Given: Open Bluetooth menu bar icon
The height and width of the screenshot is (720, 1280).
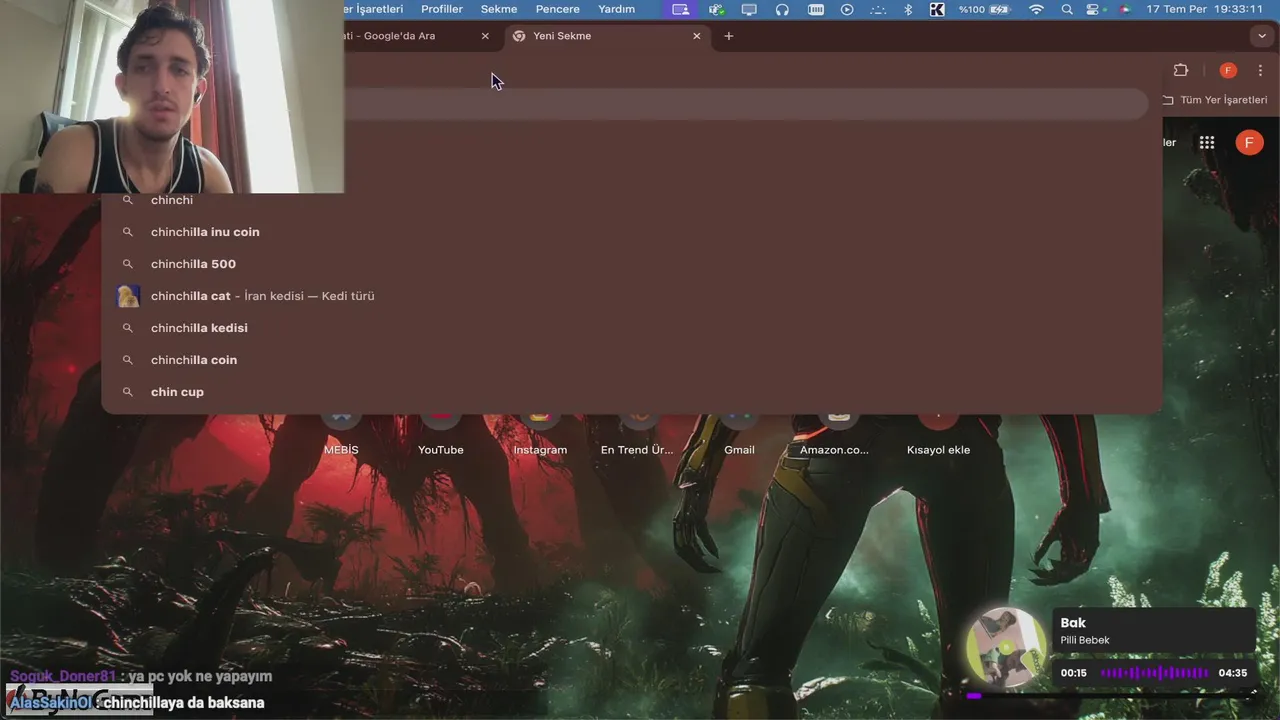Looking at the screenshot, I should point(908,9).
